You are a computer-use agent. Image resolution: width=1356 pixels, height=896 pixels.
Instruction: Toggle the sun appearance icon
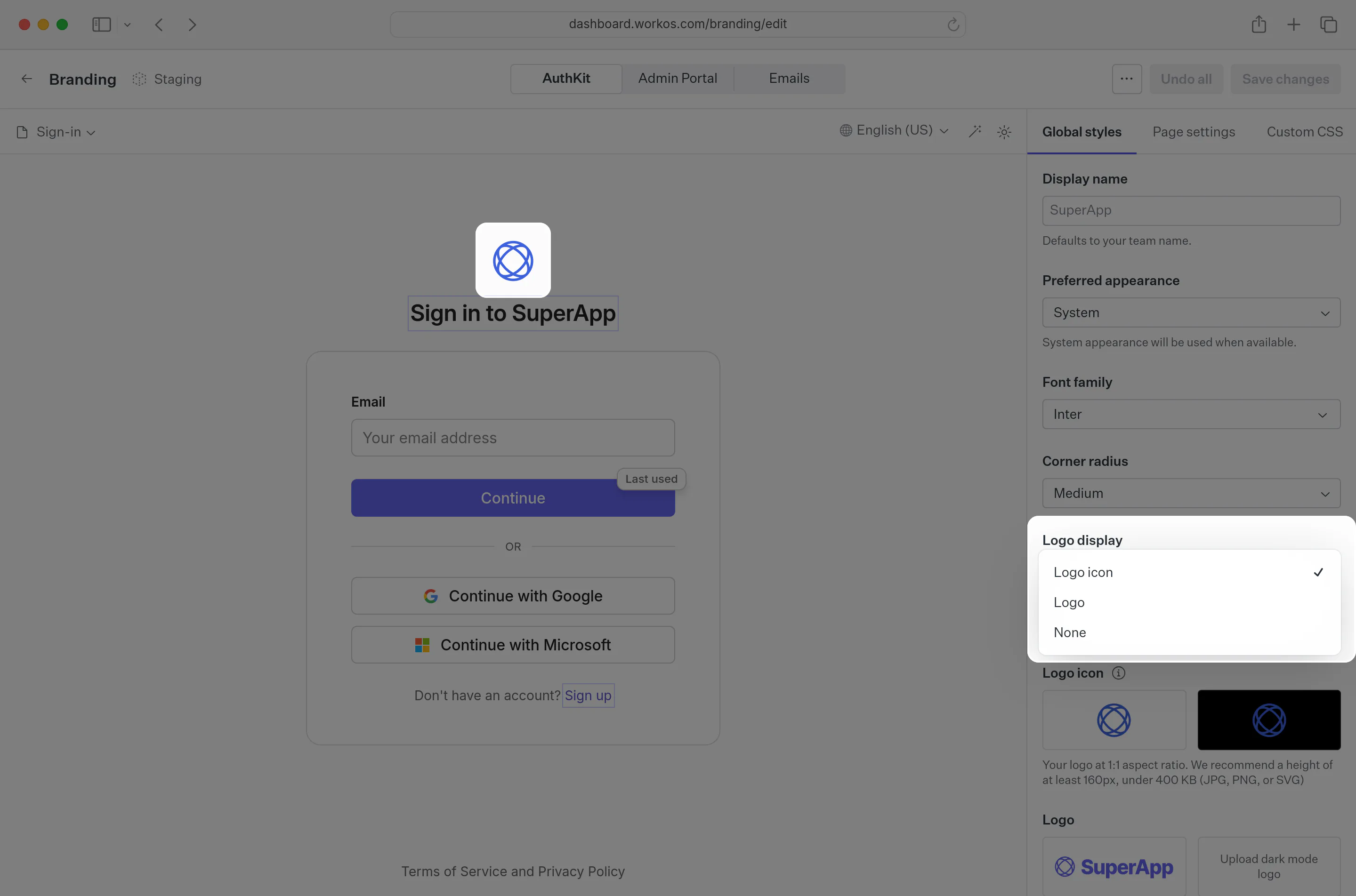1004,132
